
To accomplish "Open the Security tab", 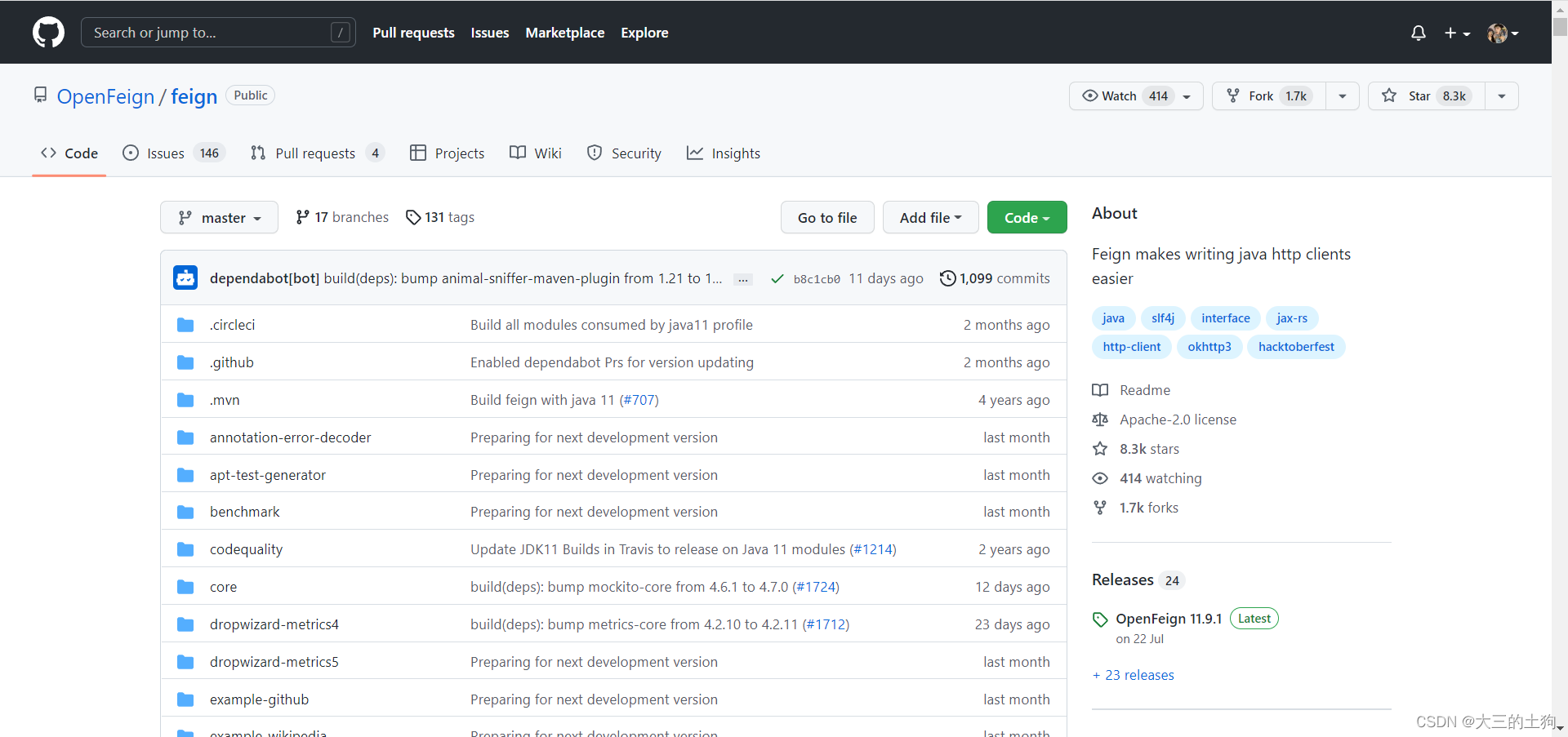I will click(625, 153).
